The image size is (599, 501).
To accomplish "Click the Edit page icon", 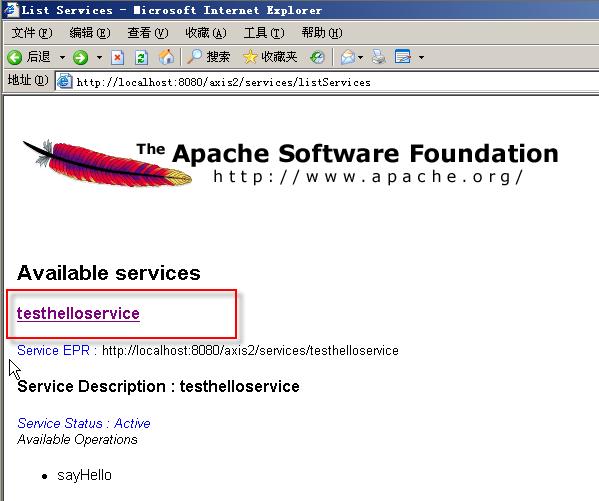I will (x=403, y=57).
